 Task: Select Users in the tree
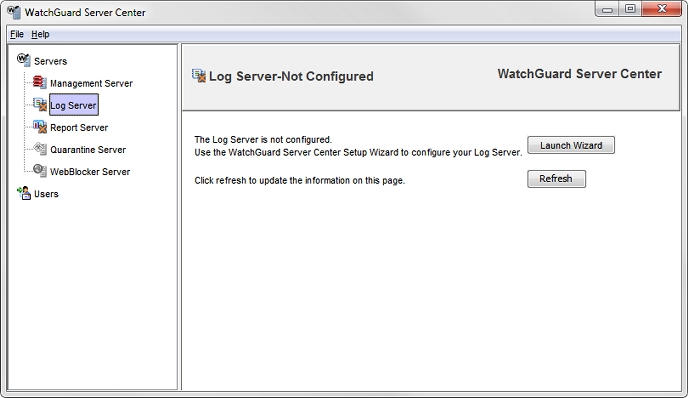[46, 194]
